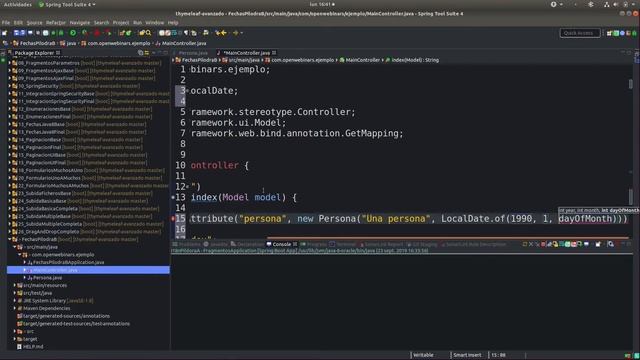Close the Package Explorer view tab
The image size is (640, 360).
(x=58, y=53)
